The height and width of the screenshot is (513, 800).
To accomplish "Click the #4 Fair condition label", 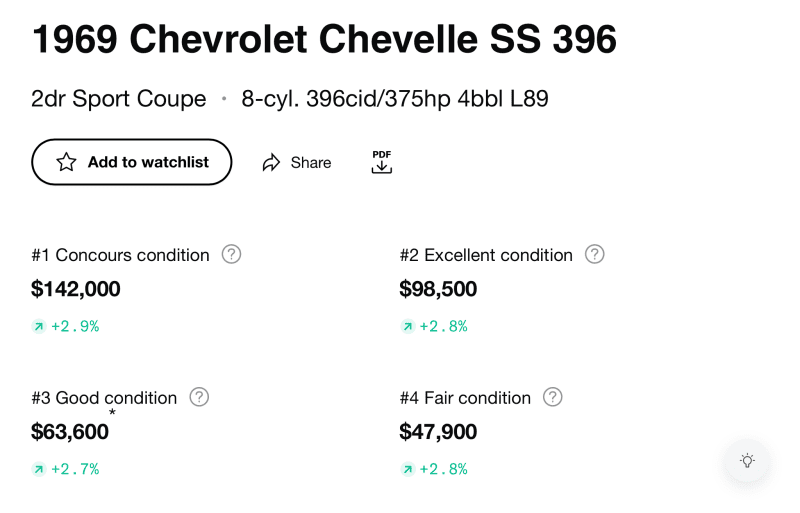I will tap(465, 398).
